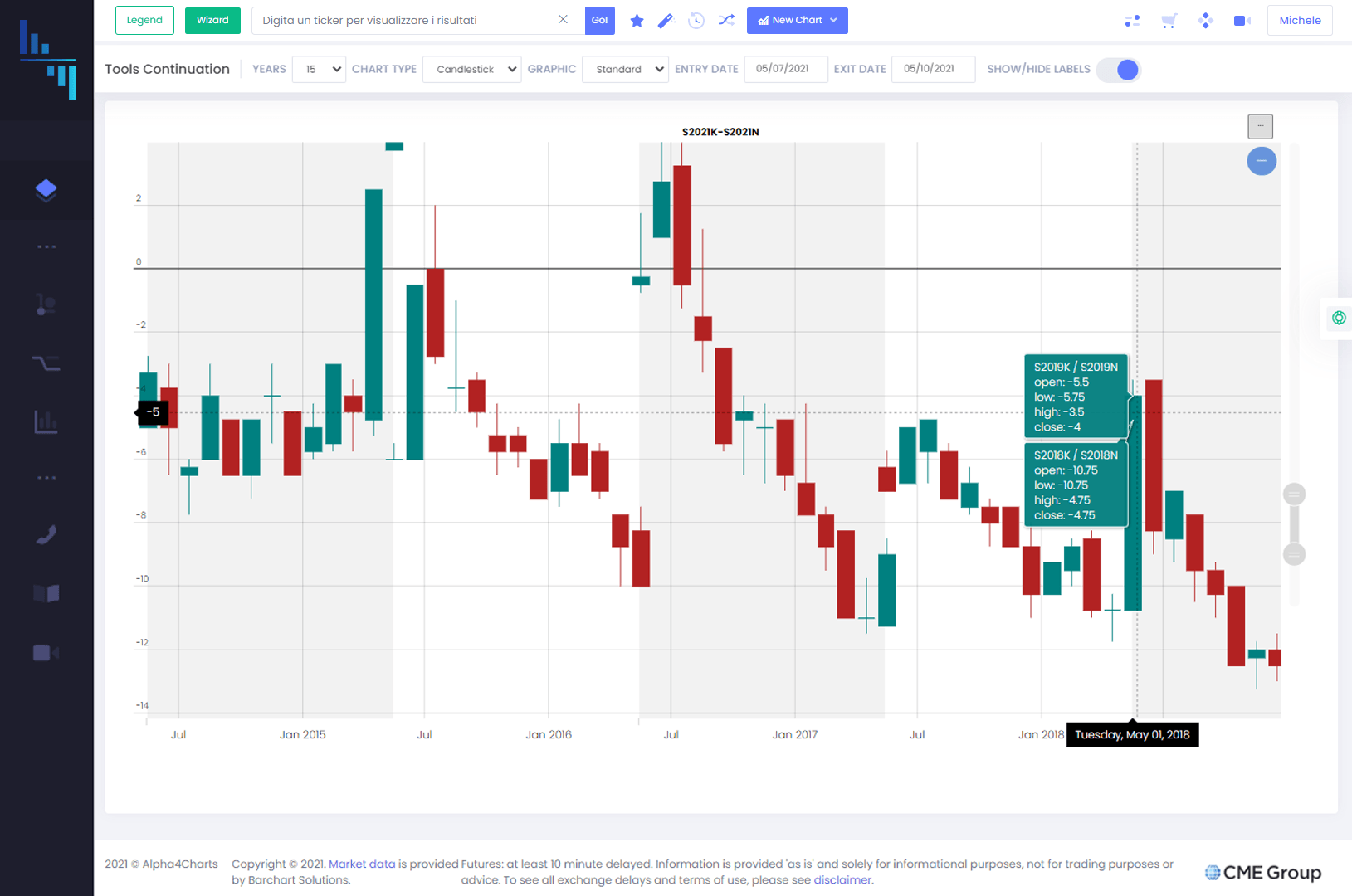Open the shopping cart icon
1352x896 pixels.
[1169, 21]
